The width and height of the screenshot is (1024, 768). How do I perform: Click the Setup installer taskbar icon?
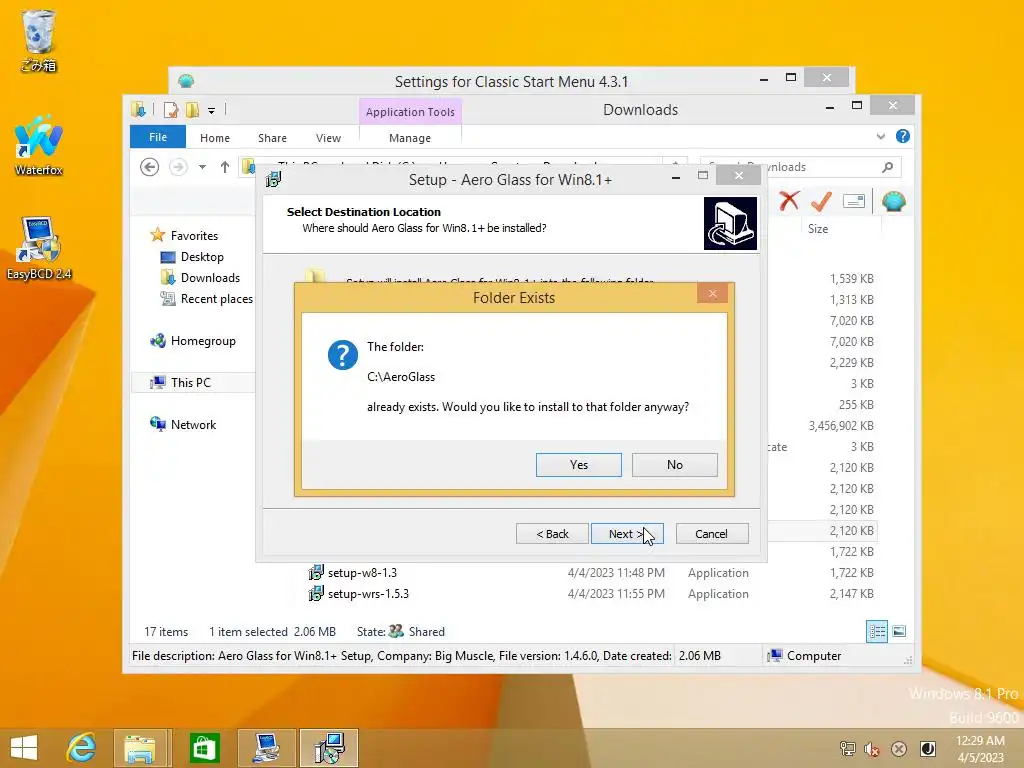pos(329,748)
